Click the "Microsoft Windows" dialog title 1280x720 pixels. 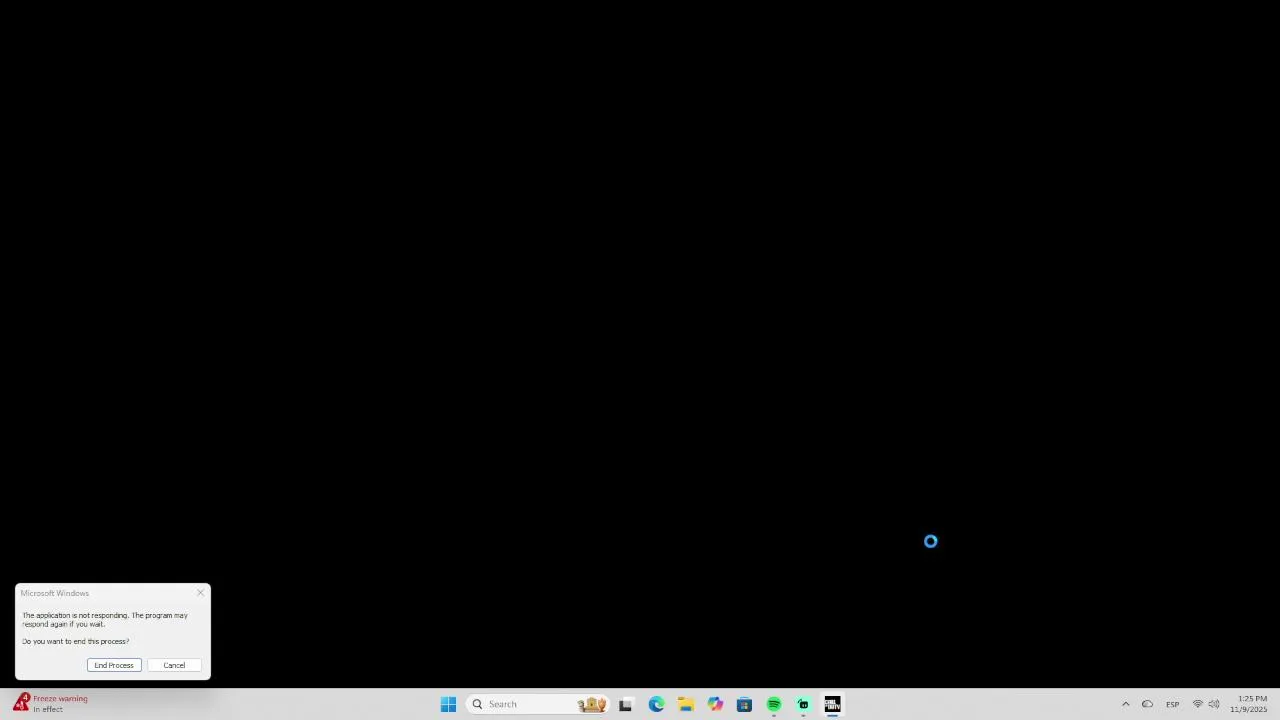[55, 593]
